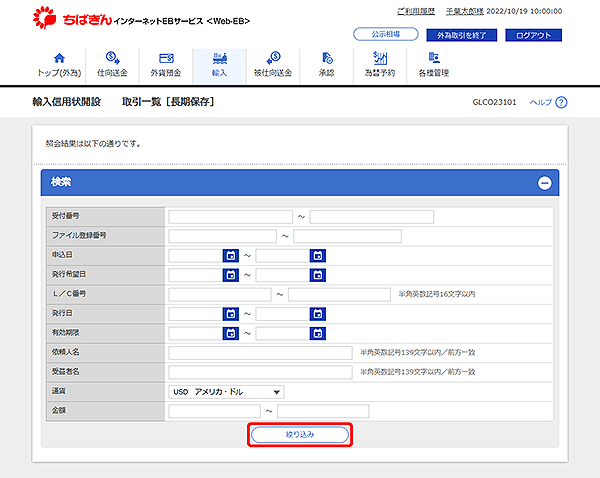
Task: Click the 絞り込み filter button
Action: pos(300,435)
